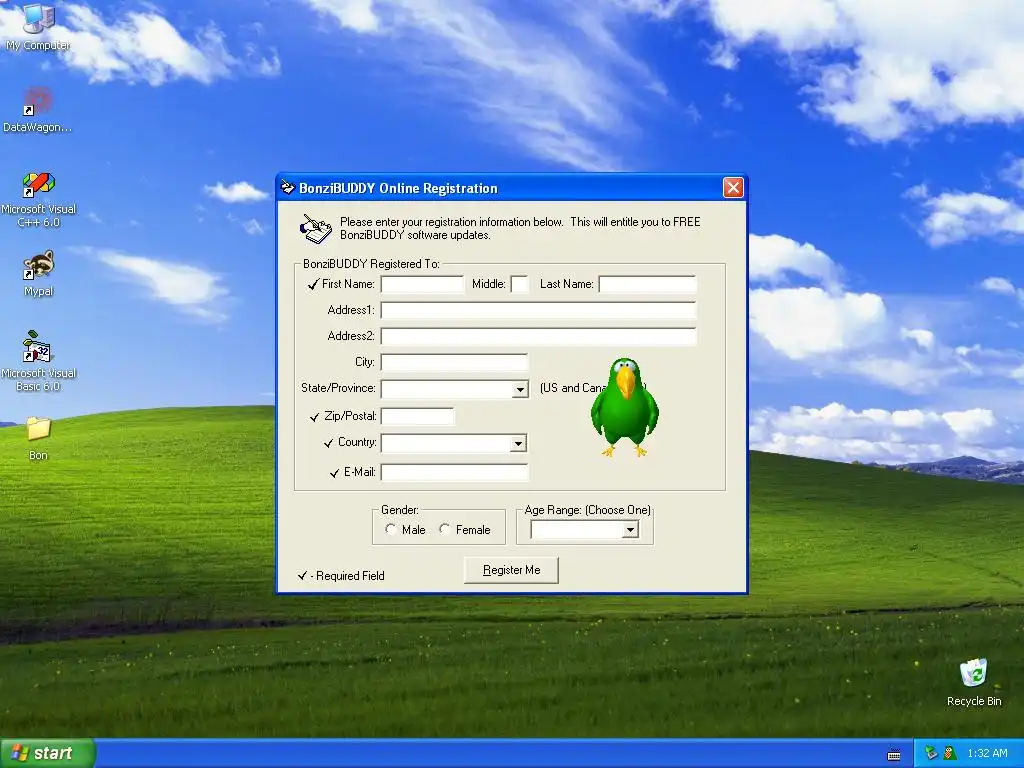Click into the Address2 field
1024x768 pixels.
coord(539,336)
